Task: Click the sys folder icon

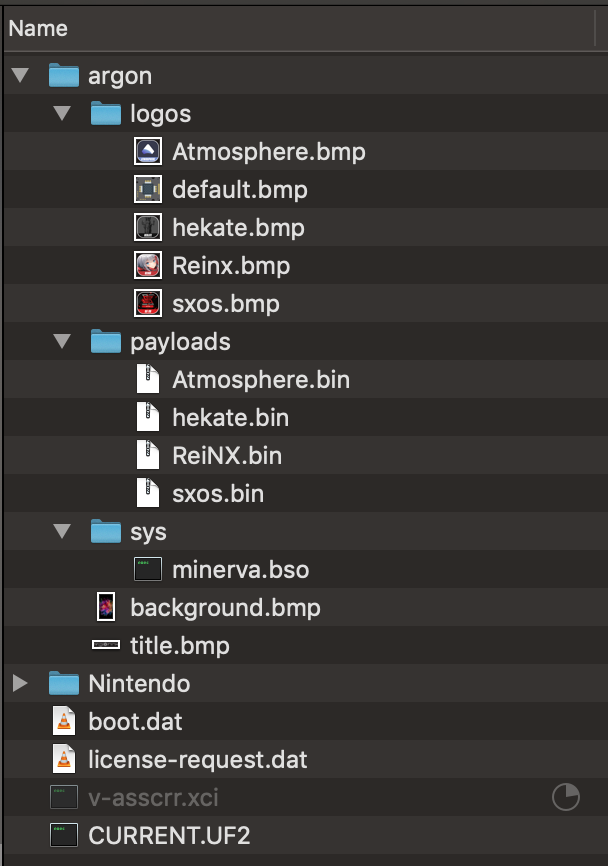Action: [106, 531]
